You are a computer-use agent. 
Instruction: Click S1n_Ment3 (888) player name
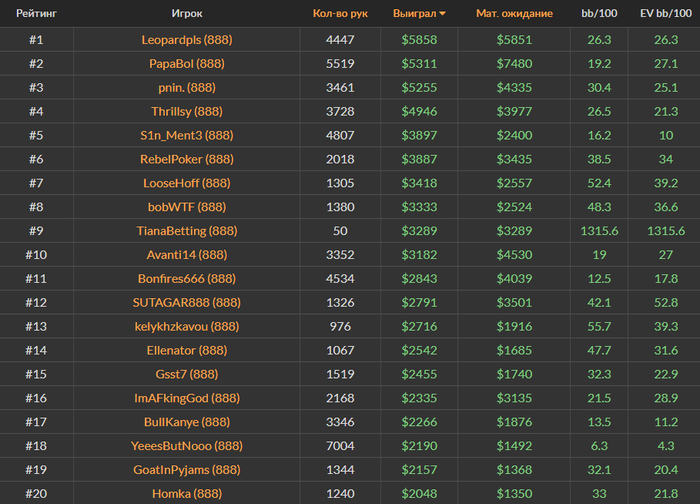tap(187, 135)
